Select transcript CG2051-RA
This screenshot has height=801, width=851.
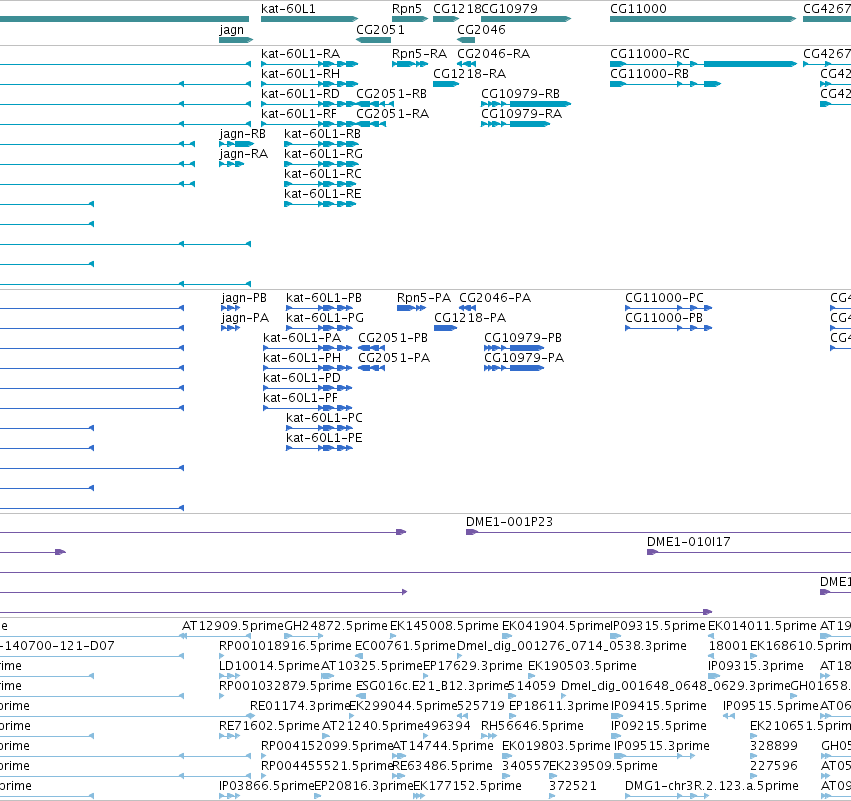(x=392, y=114)
